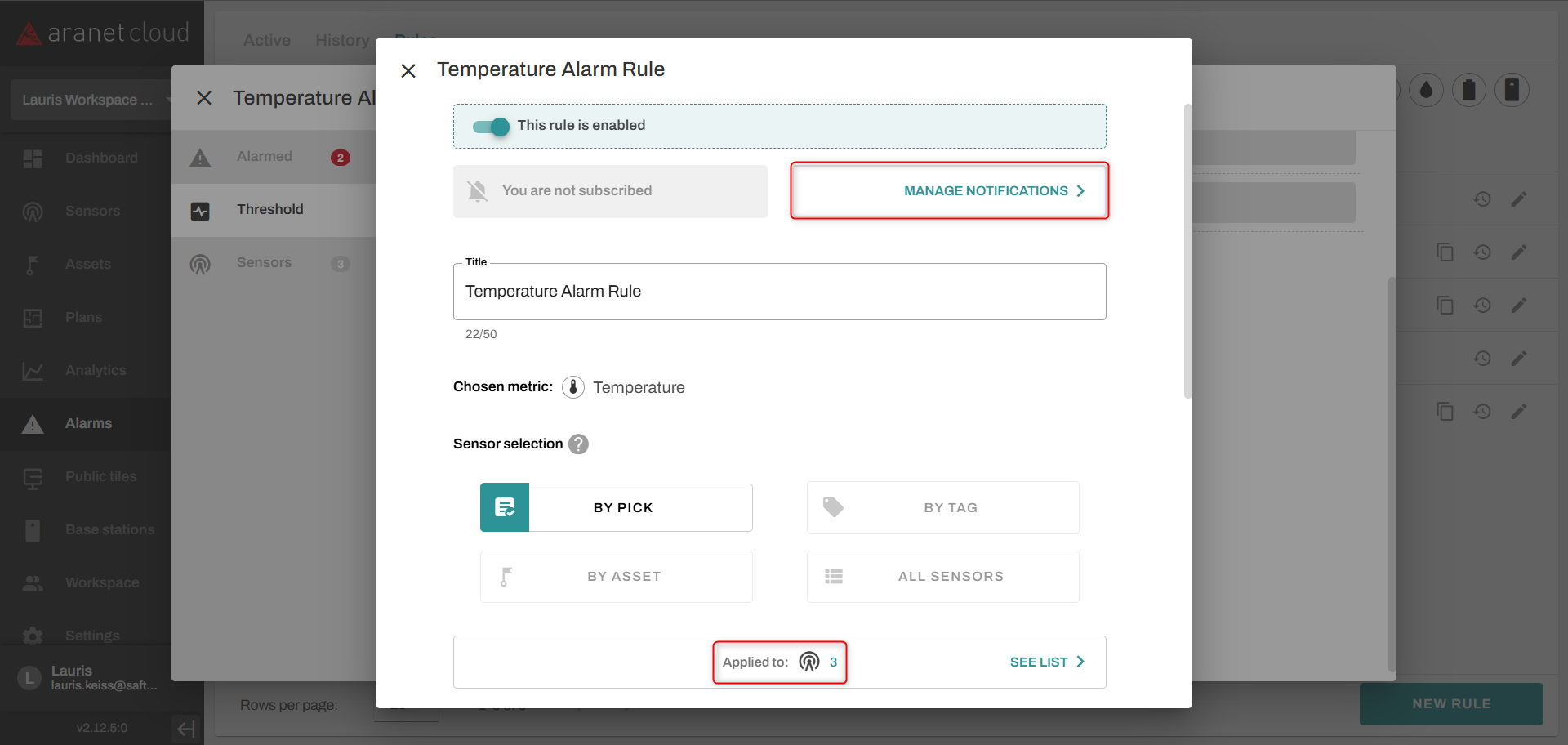Click the applied sensors icon
The width and height of the screenshot is (1568, 745).
pyautogui.click(x=809, y=662)
